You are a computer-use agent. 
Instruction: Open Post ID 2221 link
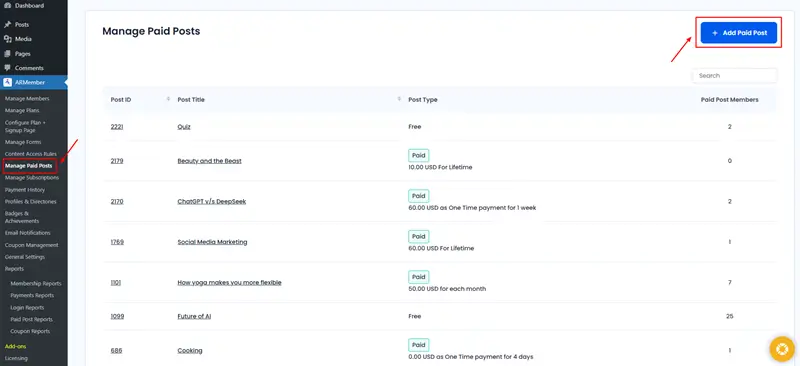[x=117, y=127]
